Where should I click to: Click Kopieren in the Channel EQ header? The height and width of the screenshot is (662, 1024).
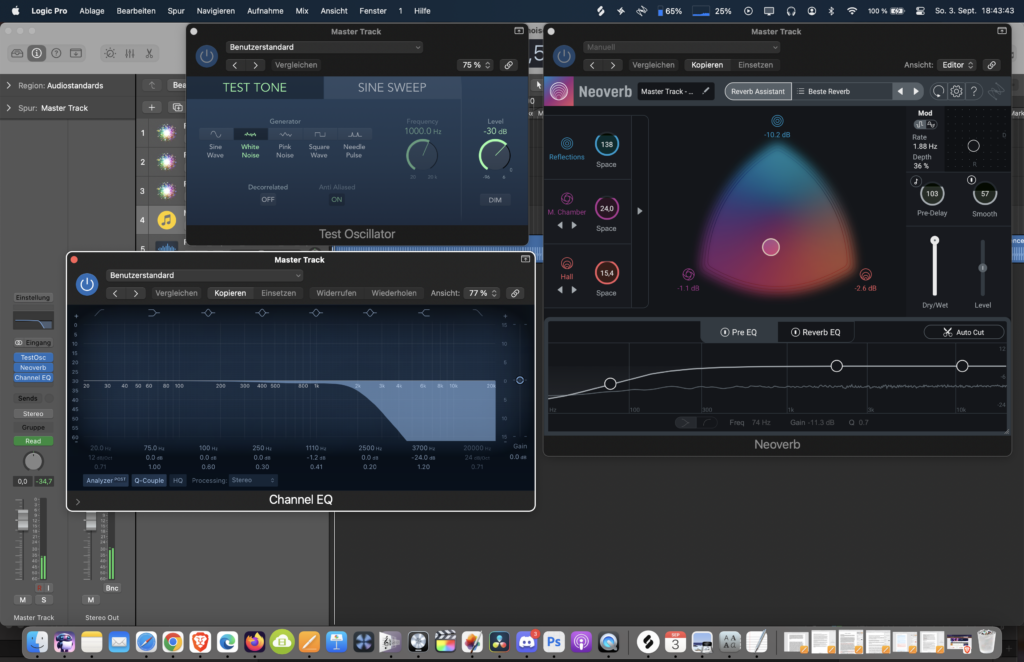(230, 293)
